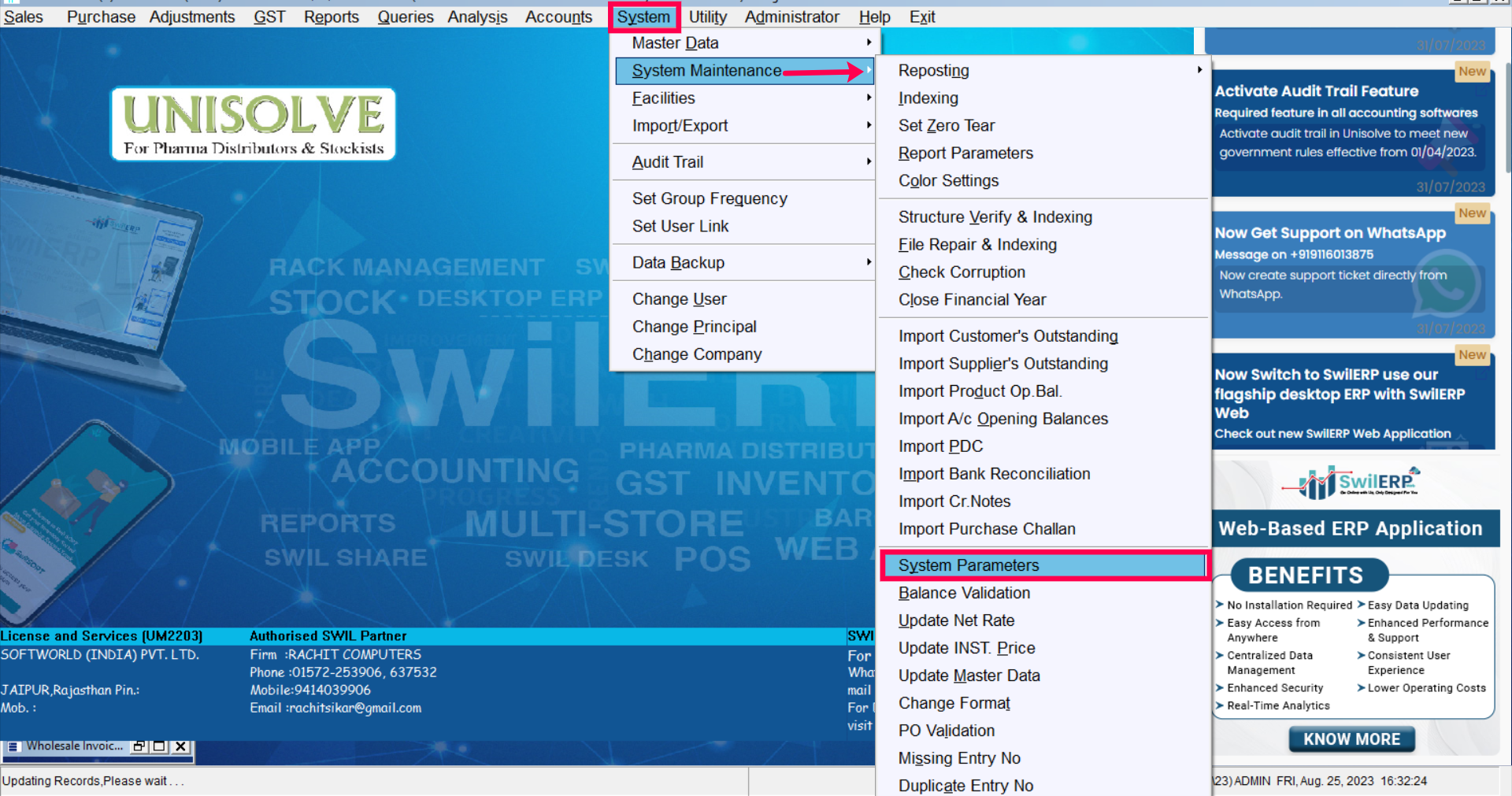This screenshot has width=1512, height=796.
Task: Select Update INST. Price
Action: pyautogui.click(x=1044, y=648)
